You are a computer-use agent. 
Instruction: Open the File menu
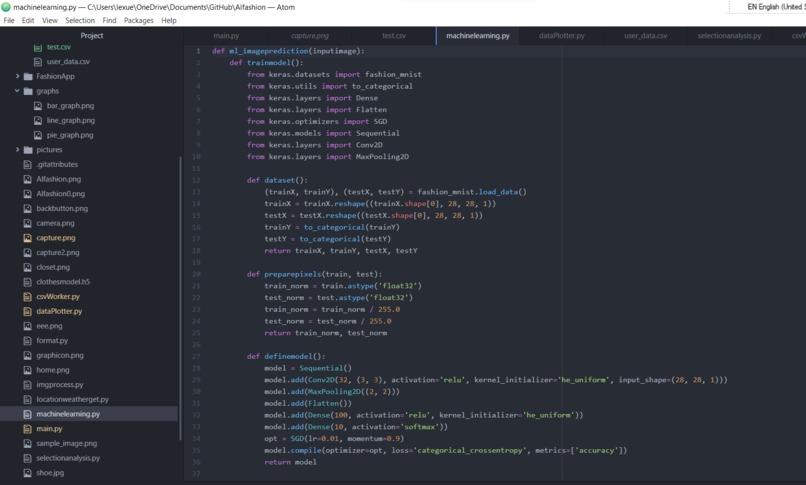[9, 21]
